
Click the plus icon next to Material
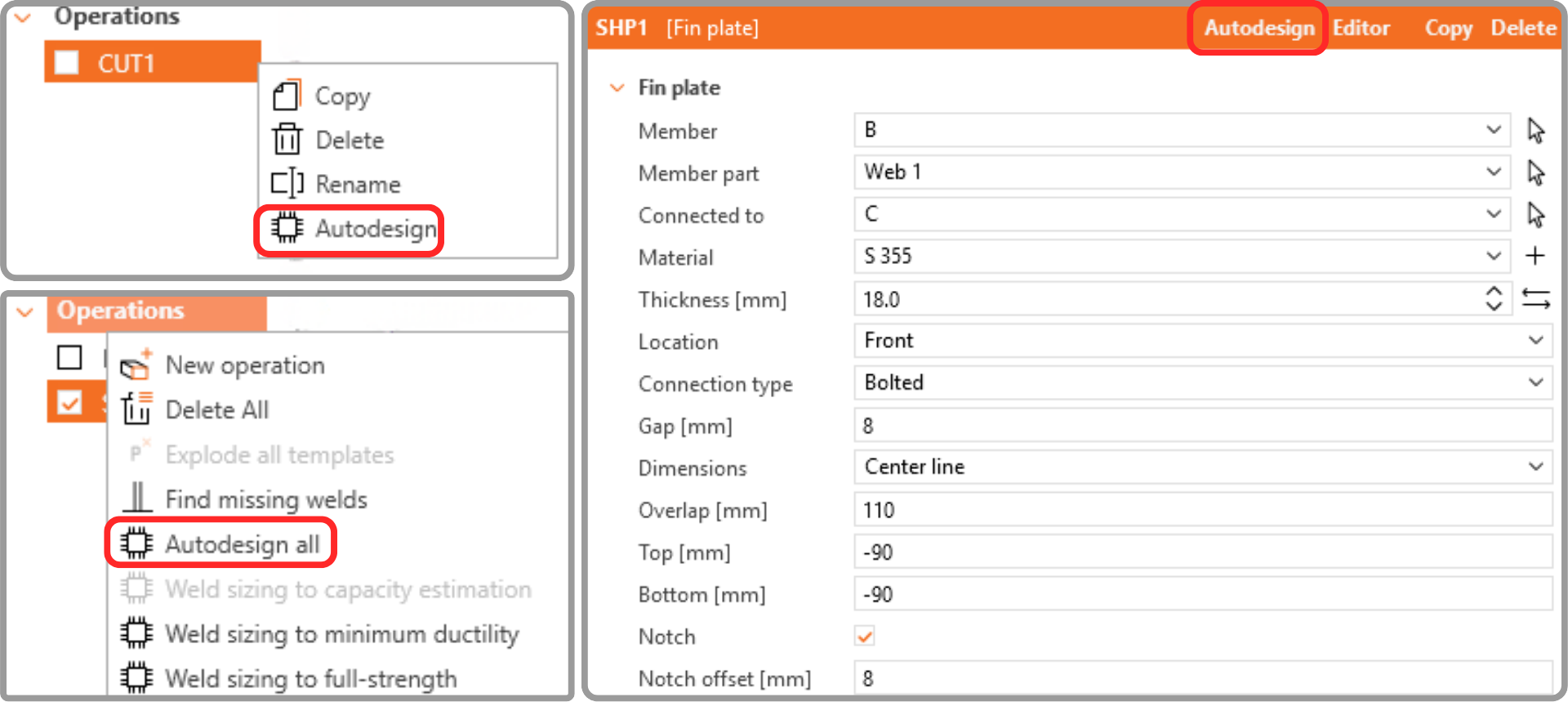point(1535,257)
